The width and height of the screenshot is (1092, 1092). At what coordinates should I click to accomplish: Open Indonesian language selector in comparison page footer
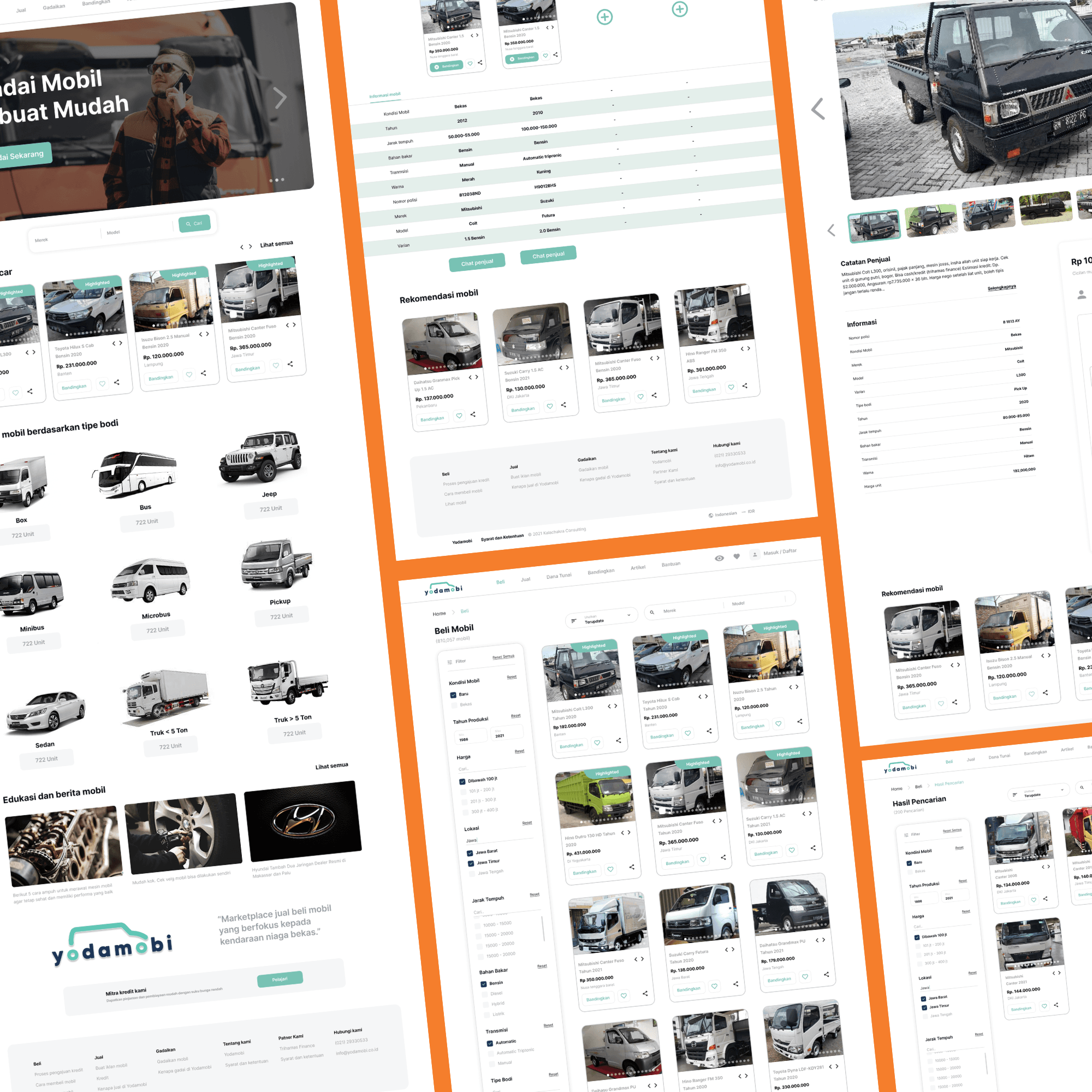[723, 514]
